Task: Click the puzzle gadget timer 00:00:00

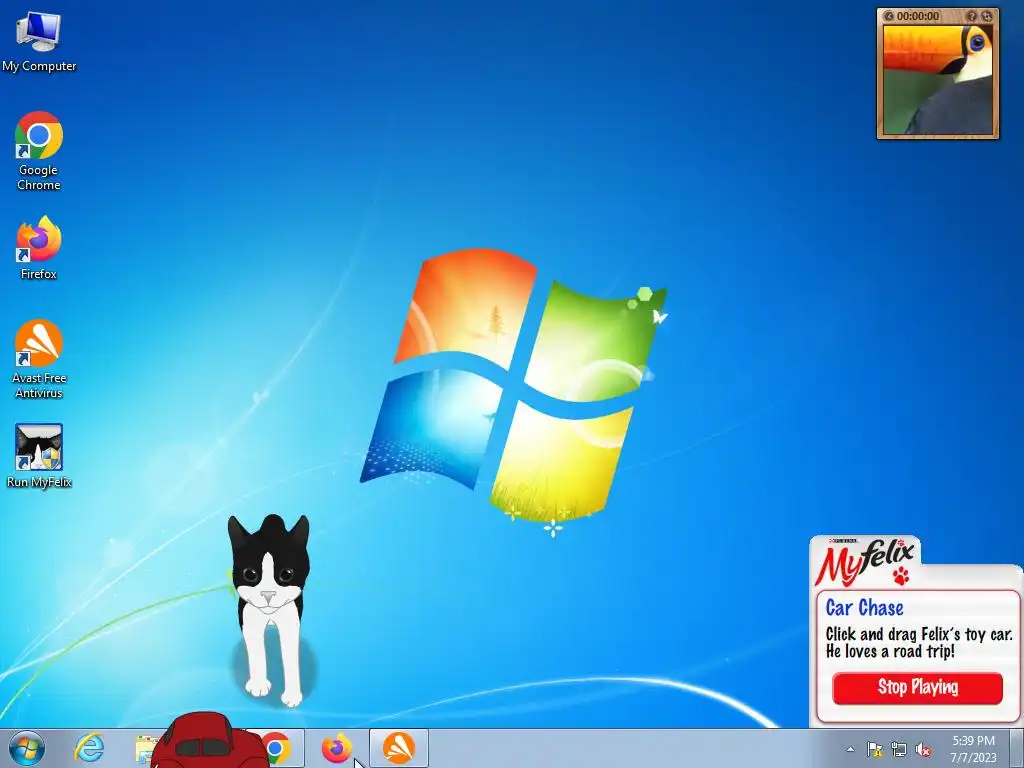Action: coord(918,16)
